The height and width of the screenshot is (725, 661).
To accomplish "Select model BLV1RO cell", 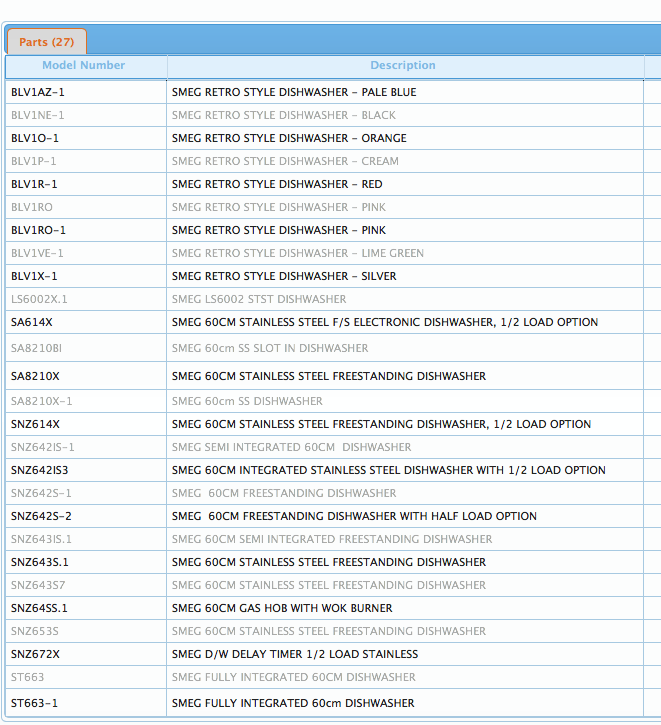I will pos(86,207).
